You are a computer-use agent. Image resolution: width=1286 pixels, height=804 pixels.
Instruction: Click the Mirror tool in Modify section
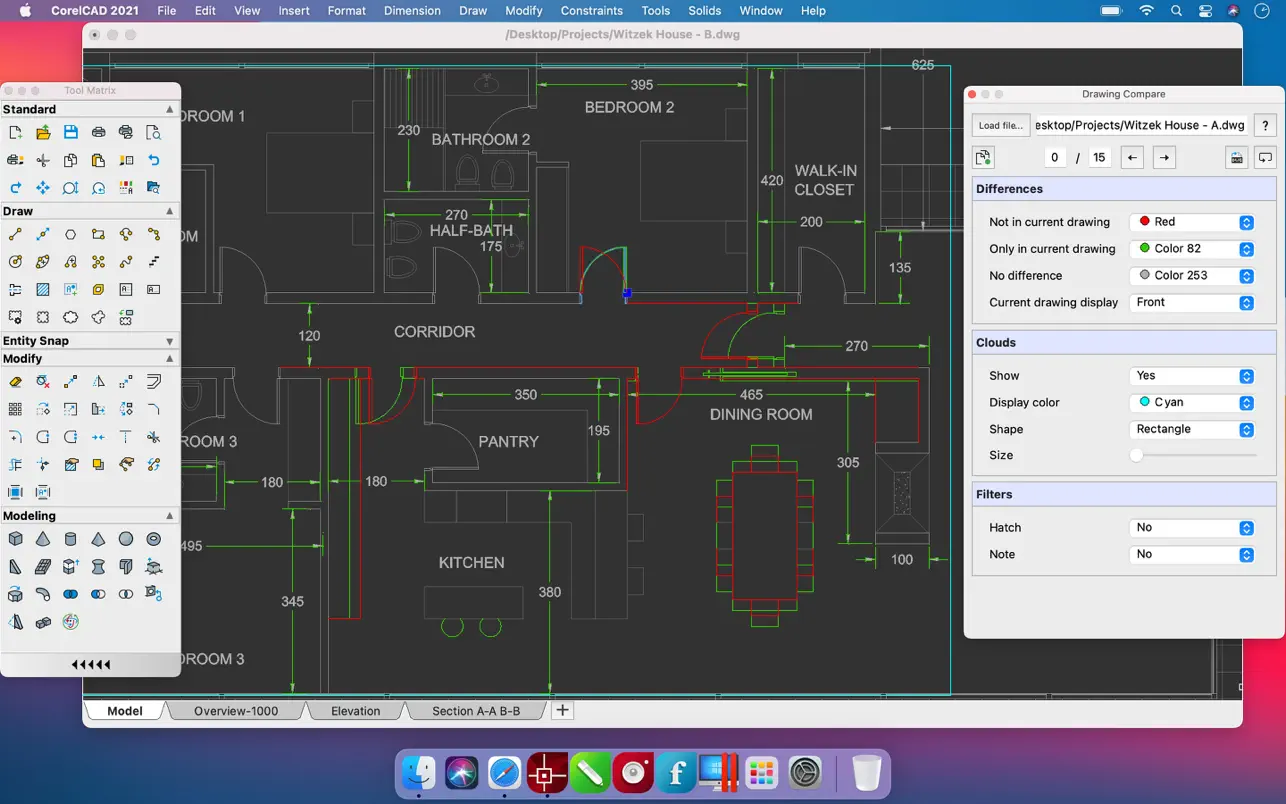tap(98, 382)
